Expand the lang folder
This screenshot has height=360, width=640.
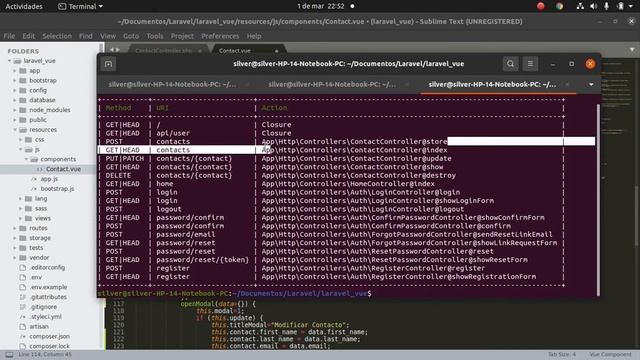point(21,198)
